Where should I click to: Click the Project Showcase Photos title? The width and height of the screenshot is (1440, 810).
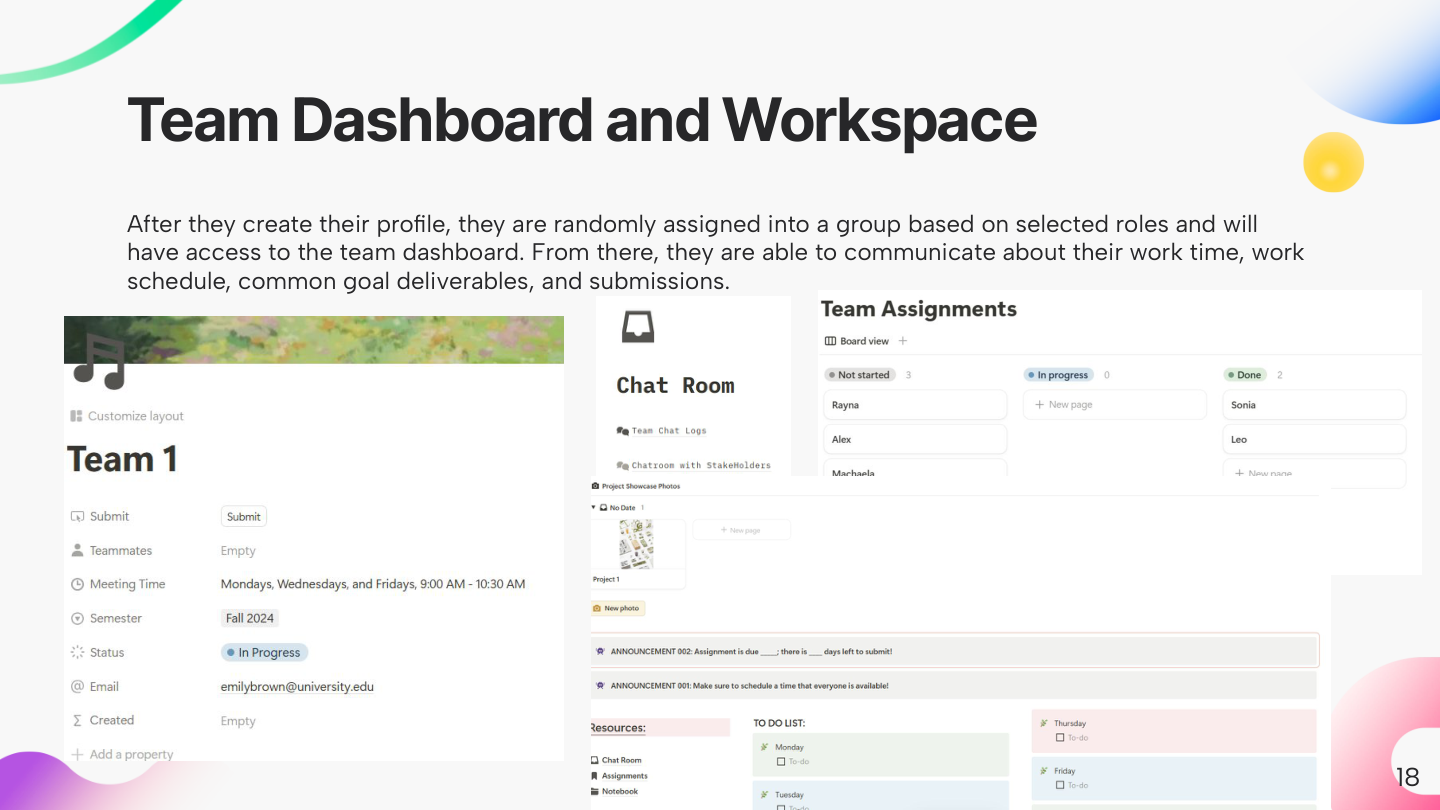click(x=641, y=486)
